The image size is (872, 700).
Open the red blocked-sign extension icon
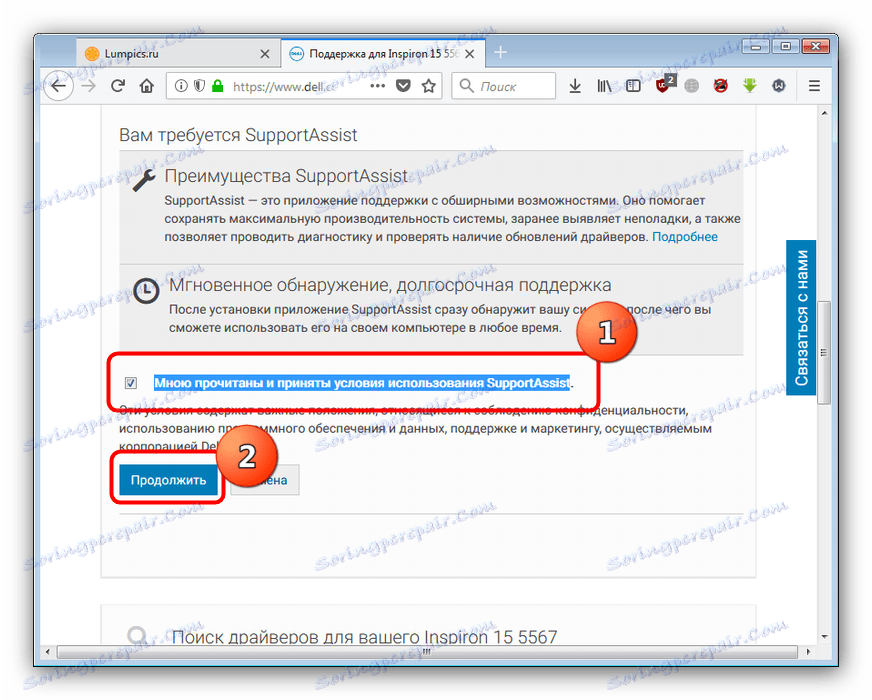click(721, 86)
